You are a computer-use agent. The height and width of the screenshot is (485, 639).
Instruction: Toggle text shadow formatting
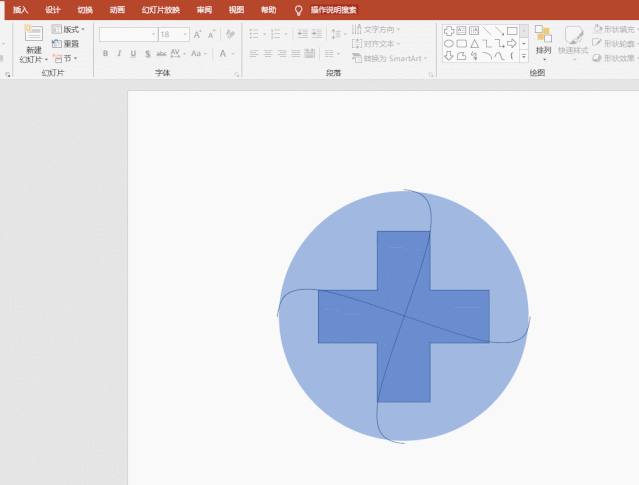(148, 54)
